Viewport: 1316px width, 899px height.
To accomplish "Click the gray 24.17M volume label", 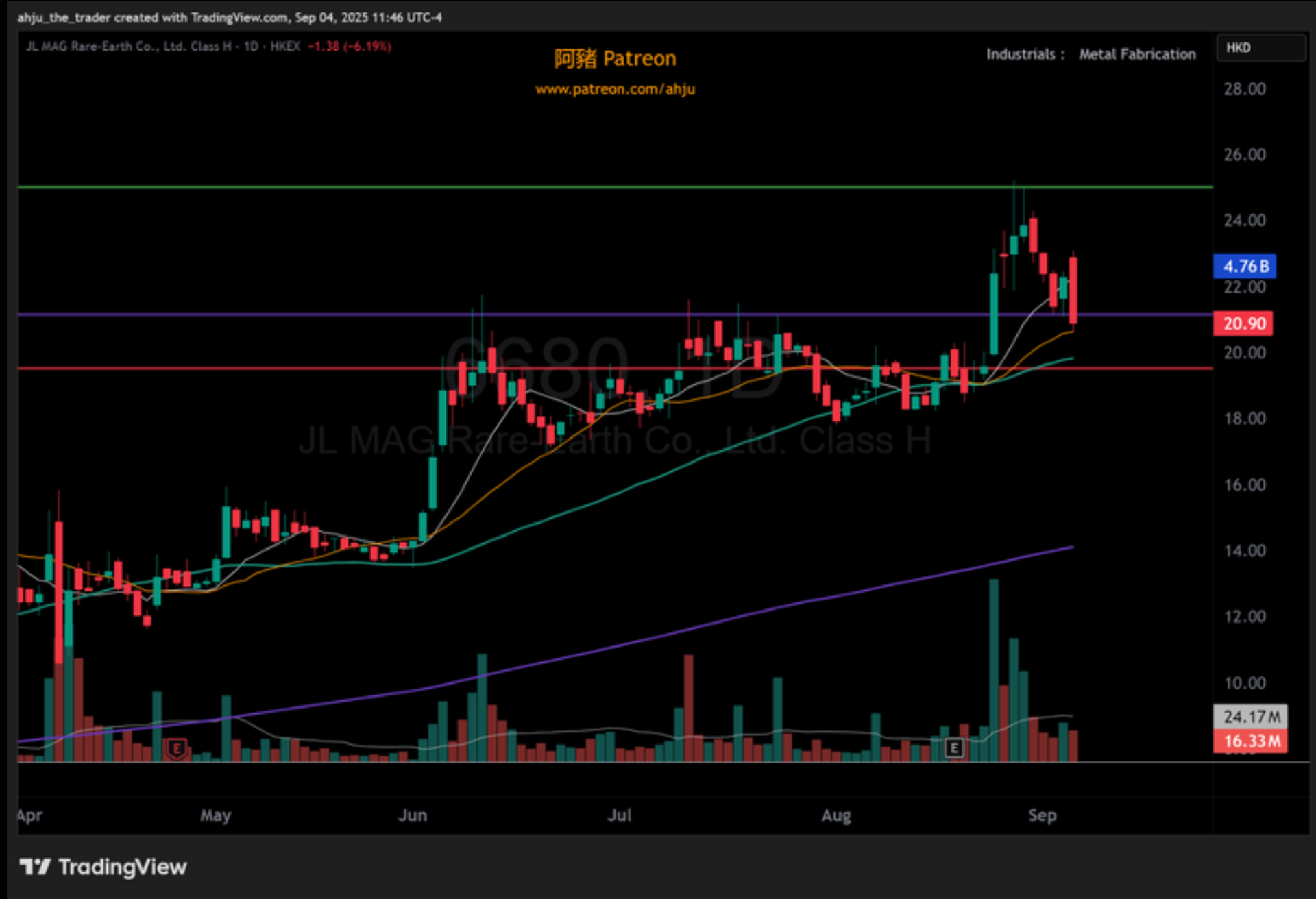I will [x=1250, y=717].
